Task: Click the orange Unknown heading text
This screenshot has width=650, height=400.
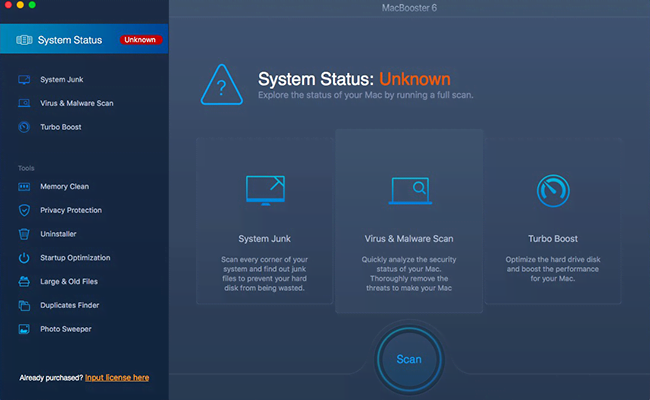Action: [x=415, y=79]
